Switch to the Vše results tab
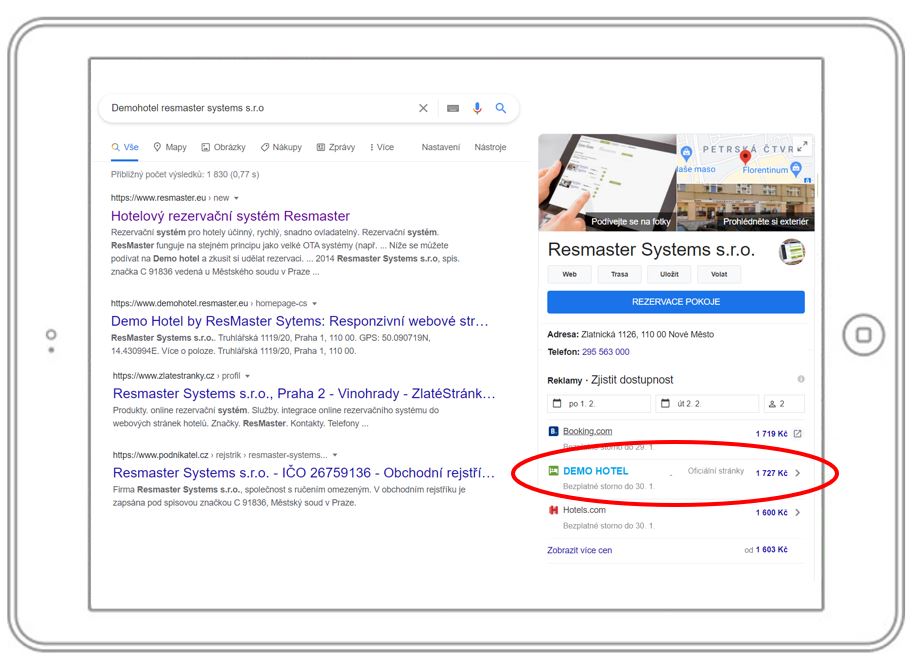The height and width of the screenshot is (659, 914). (x=125, y=147)
